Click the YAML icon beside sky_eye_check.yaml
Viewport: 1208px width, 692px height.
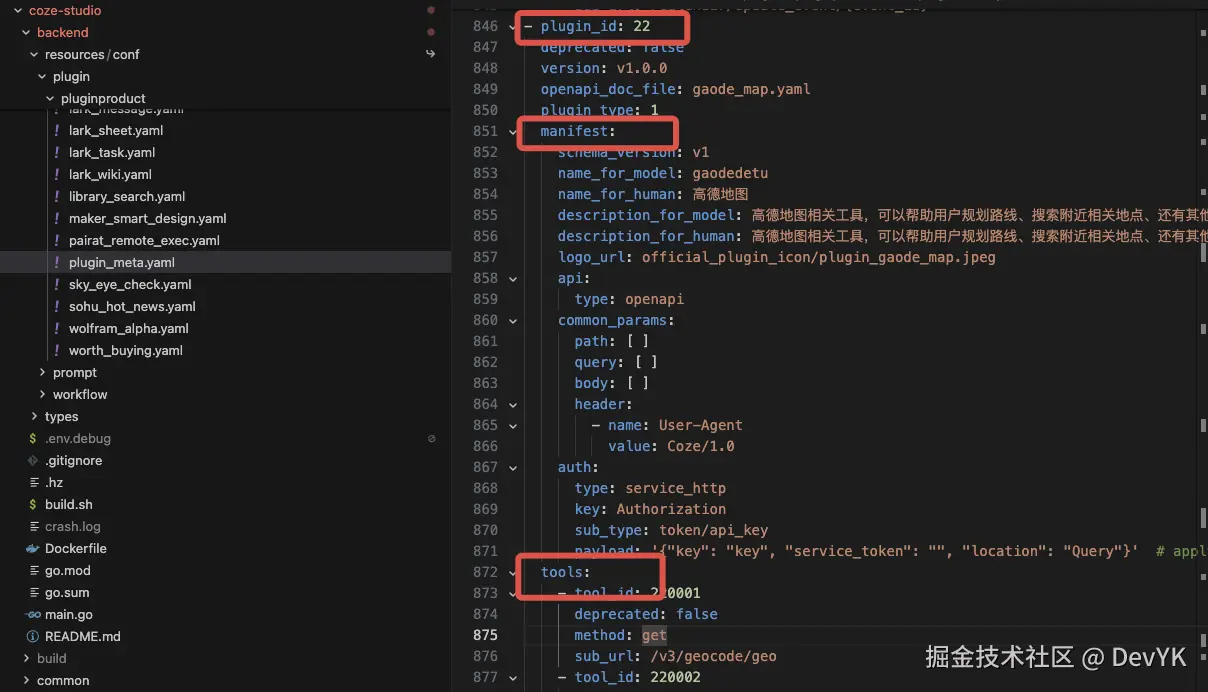click(x=58, y=285)
